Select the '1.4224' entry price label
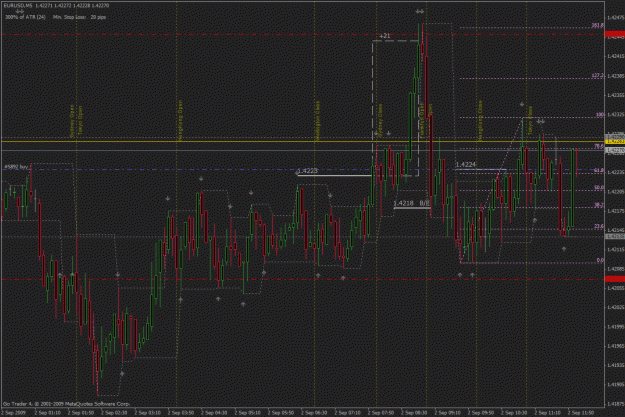Screen dimensions: 625x417 (466, 165)
